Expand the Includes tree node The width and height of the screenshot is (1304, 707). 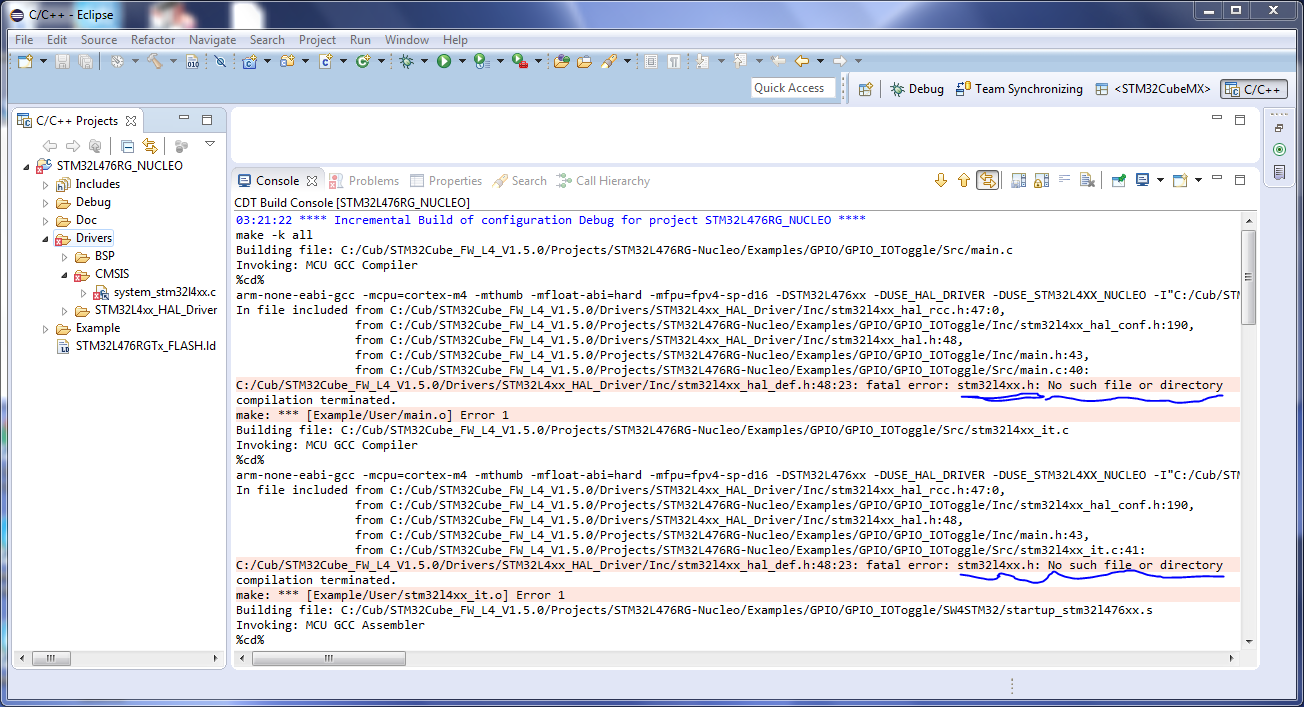click(45, 185)
